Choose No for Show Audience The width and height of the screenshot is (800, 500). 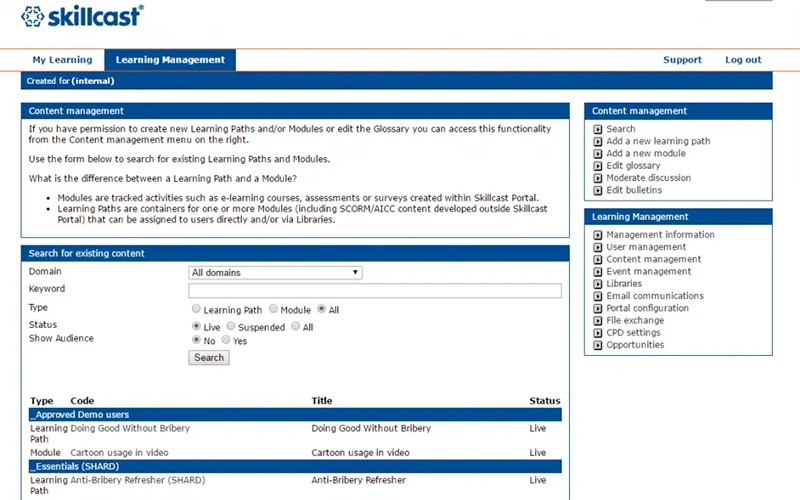196,339
